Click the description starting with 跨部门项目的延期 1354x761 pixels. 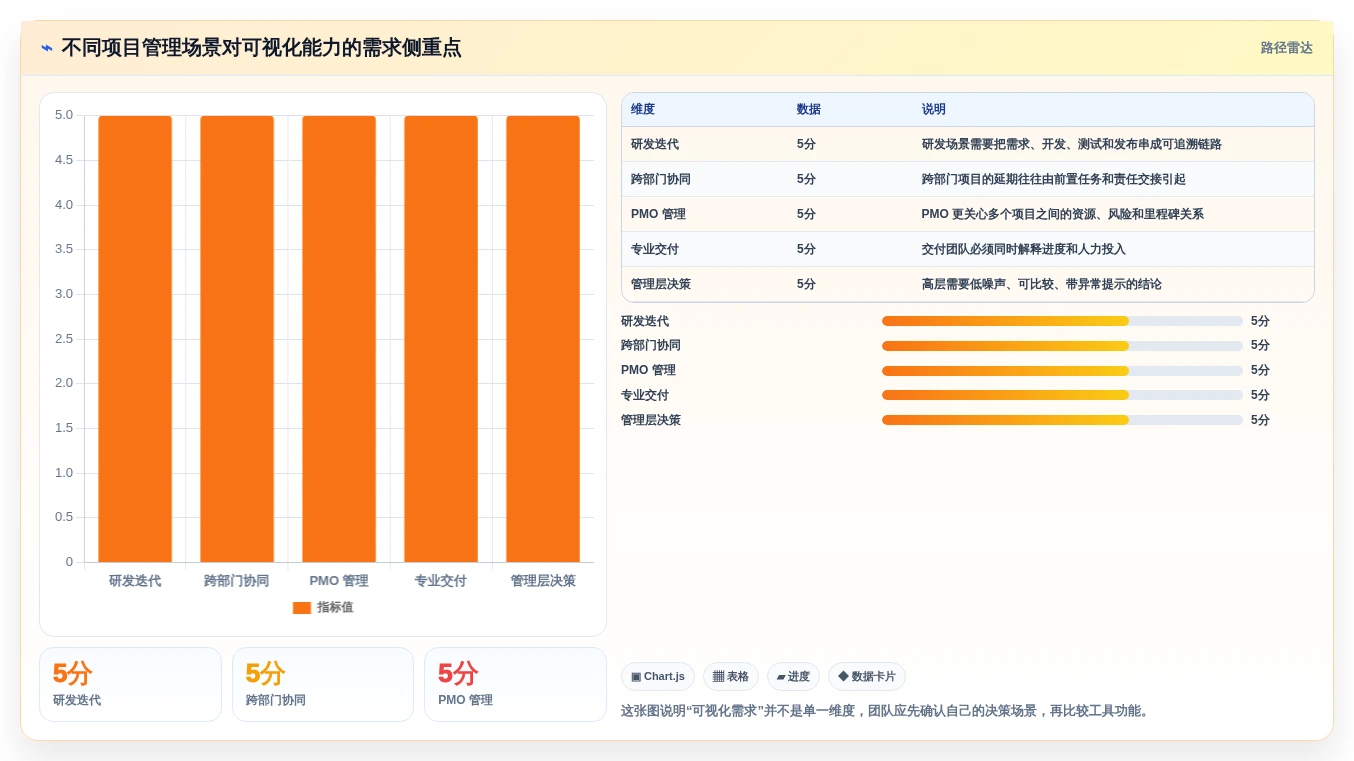pos(1054,180)
